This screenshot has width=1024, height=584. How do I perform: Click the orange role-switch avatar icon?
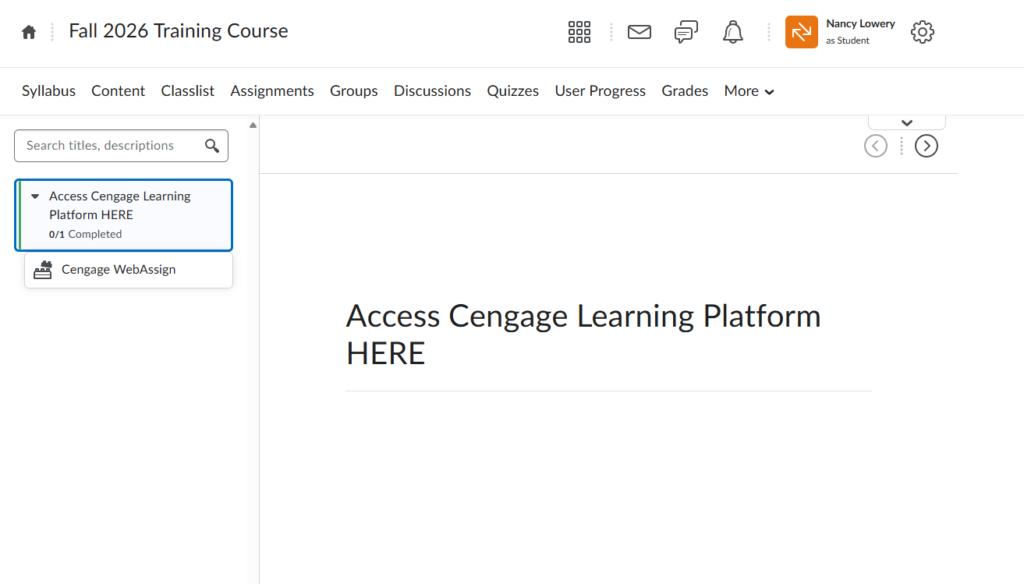(x=801, y=32)
